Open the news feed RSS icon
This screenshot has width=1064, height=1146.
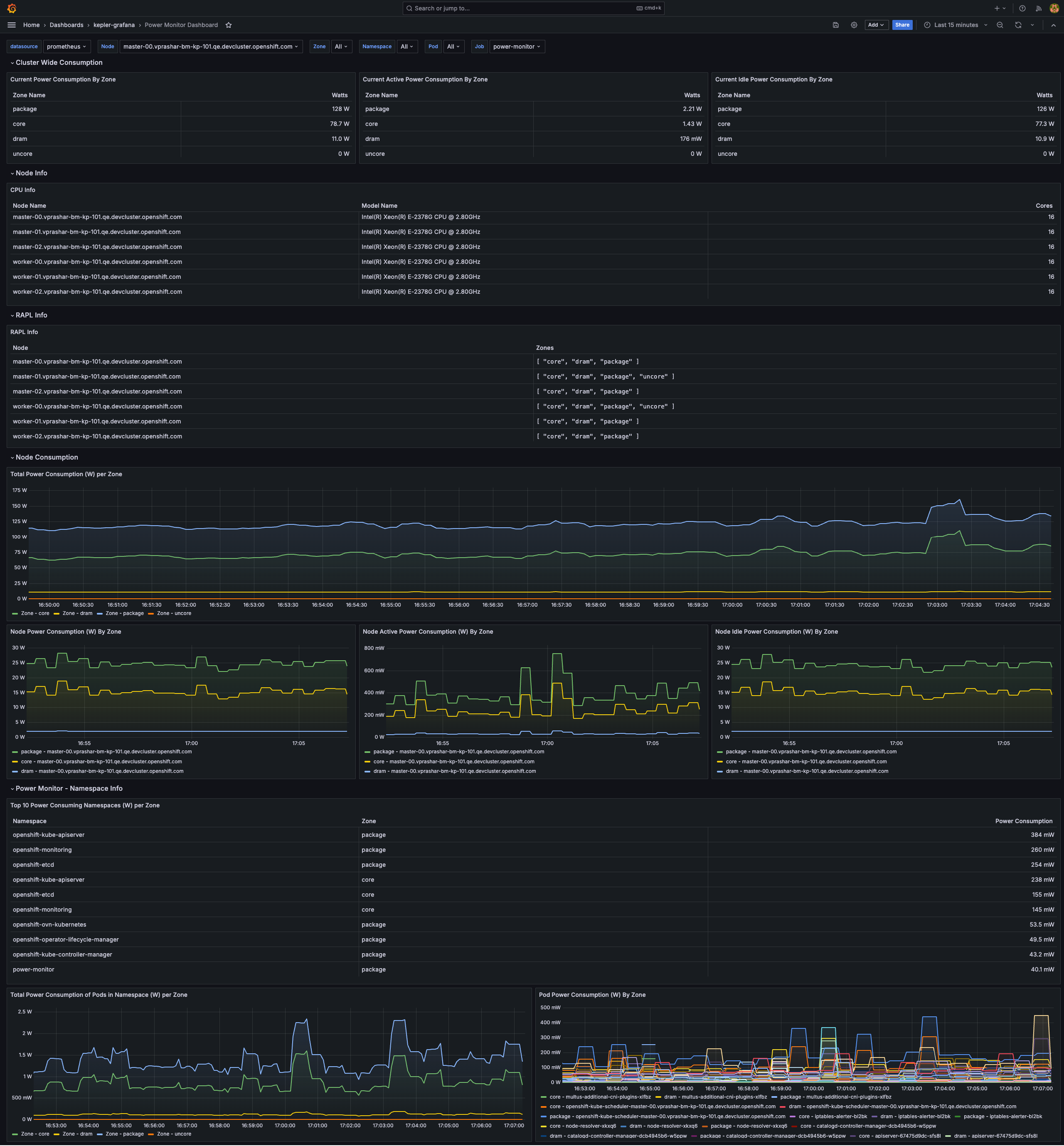point(1038,8)
